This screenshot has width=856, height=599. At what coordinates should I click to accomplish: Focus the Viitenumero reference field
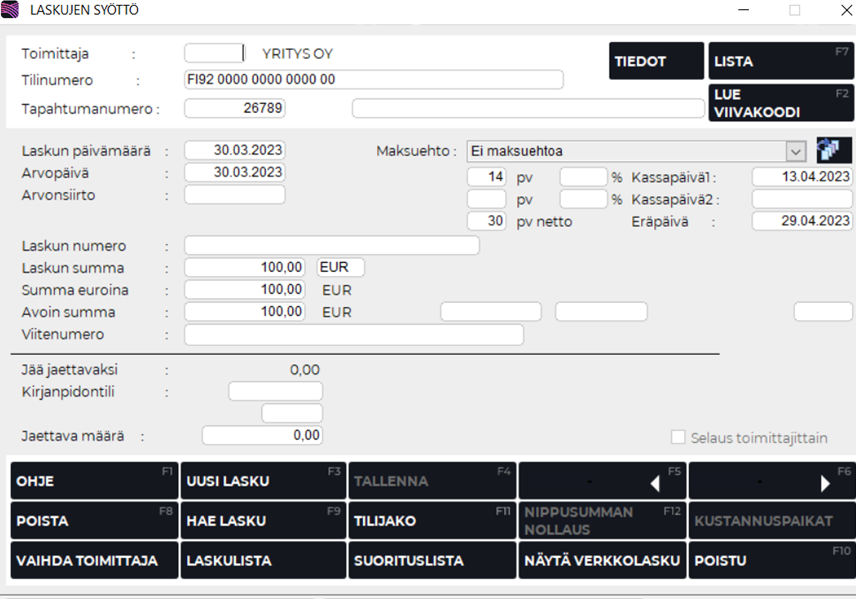click(x=353, y=335)
